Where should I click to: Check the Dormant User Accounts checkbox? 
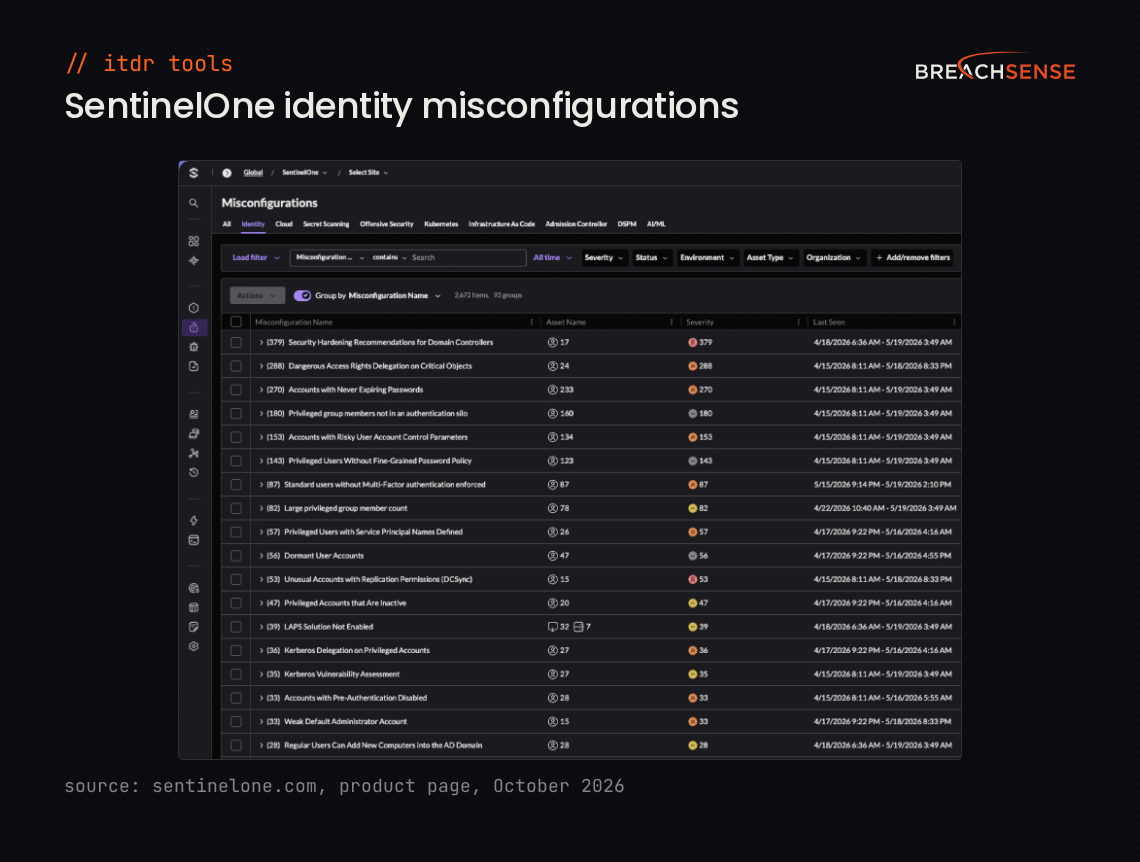[x=236, y=556]
